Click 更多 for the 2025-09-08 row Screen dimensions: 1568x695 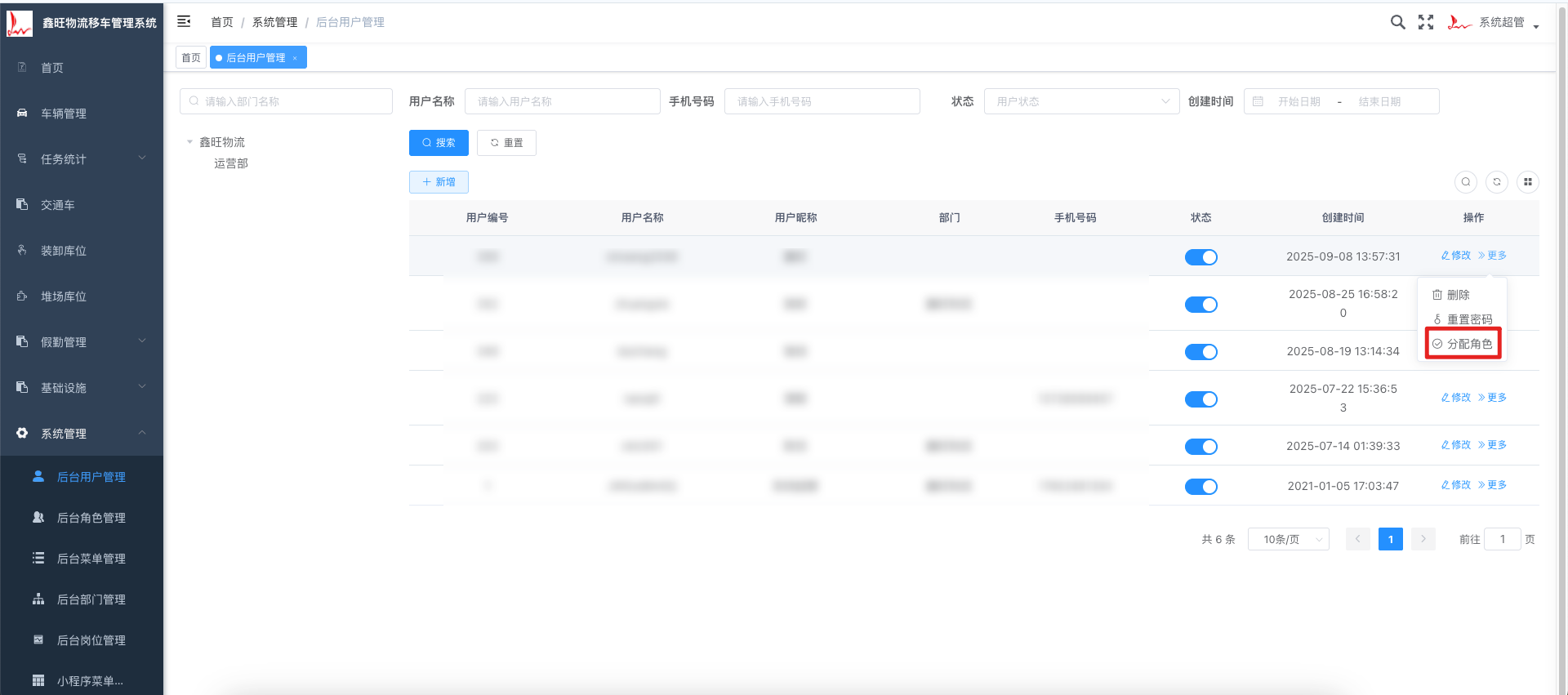pyautogui.click(x=1492, y=256)
